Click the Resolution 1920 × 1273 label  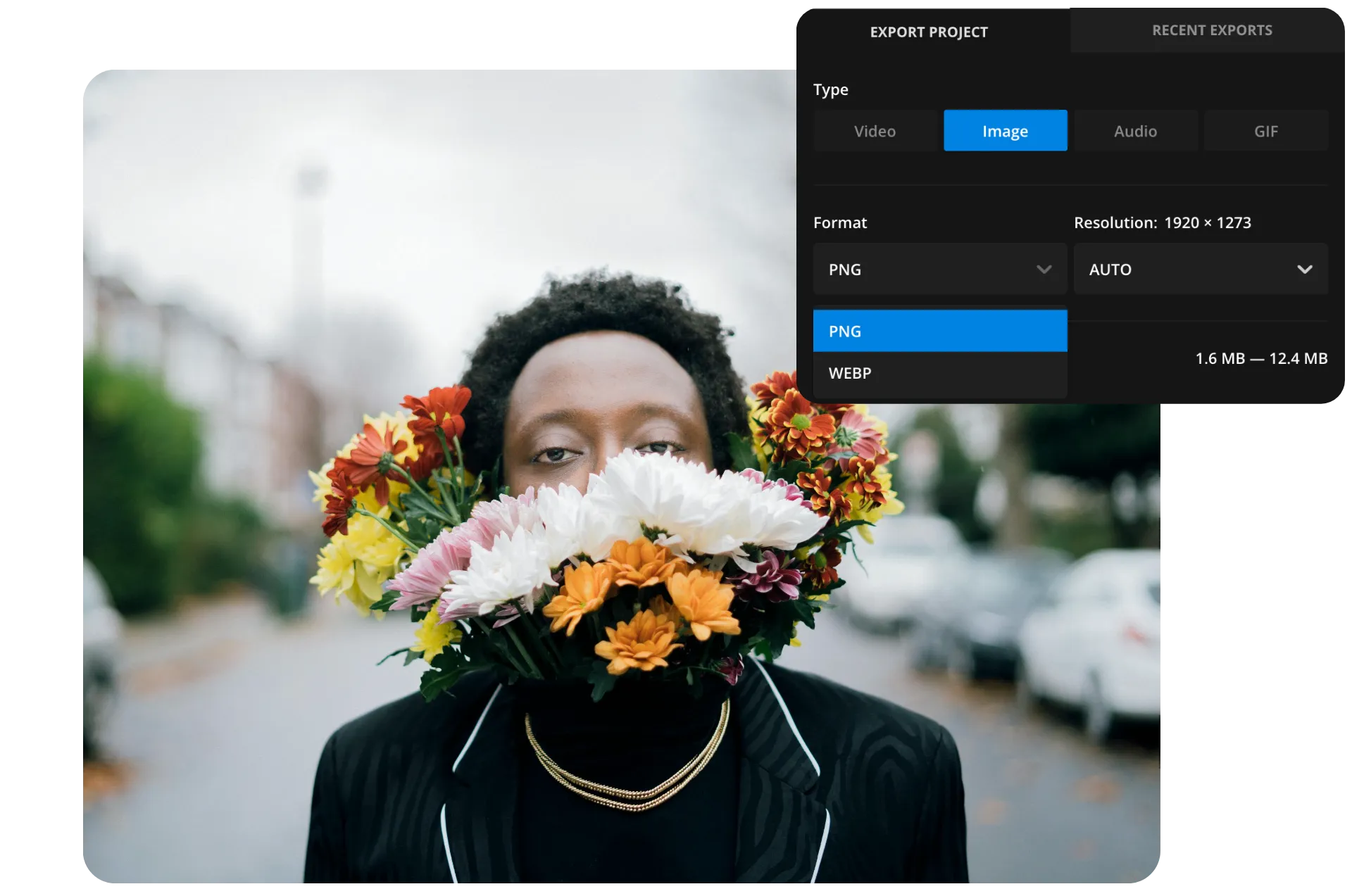[x=1163, y=222]
